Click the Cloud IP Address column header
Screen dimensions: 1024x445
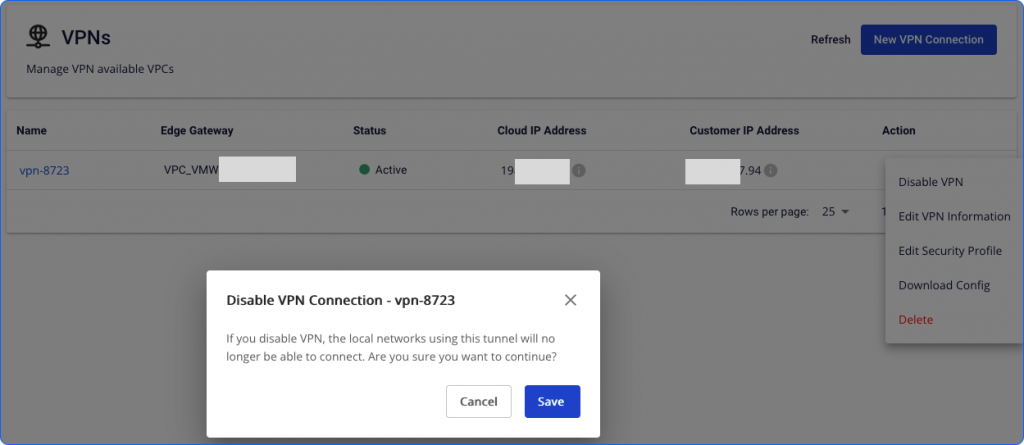541,130
